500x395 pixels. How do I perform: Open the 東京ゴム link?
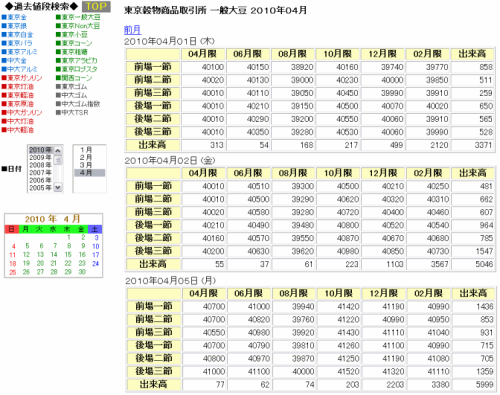(x=74, y=87)
